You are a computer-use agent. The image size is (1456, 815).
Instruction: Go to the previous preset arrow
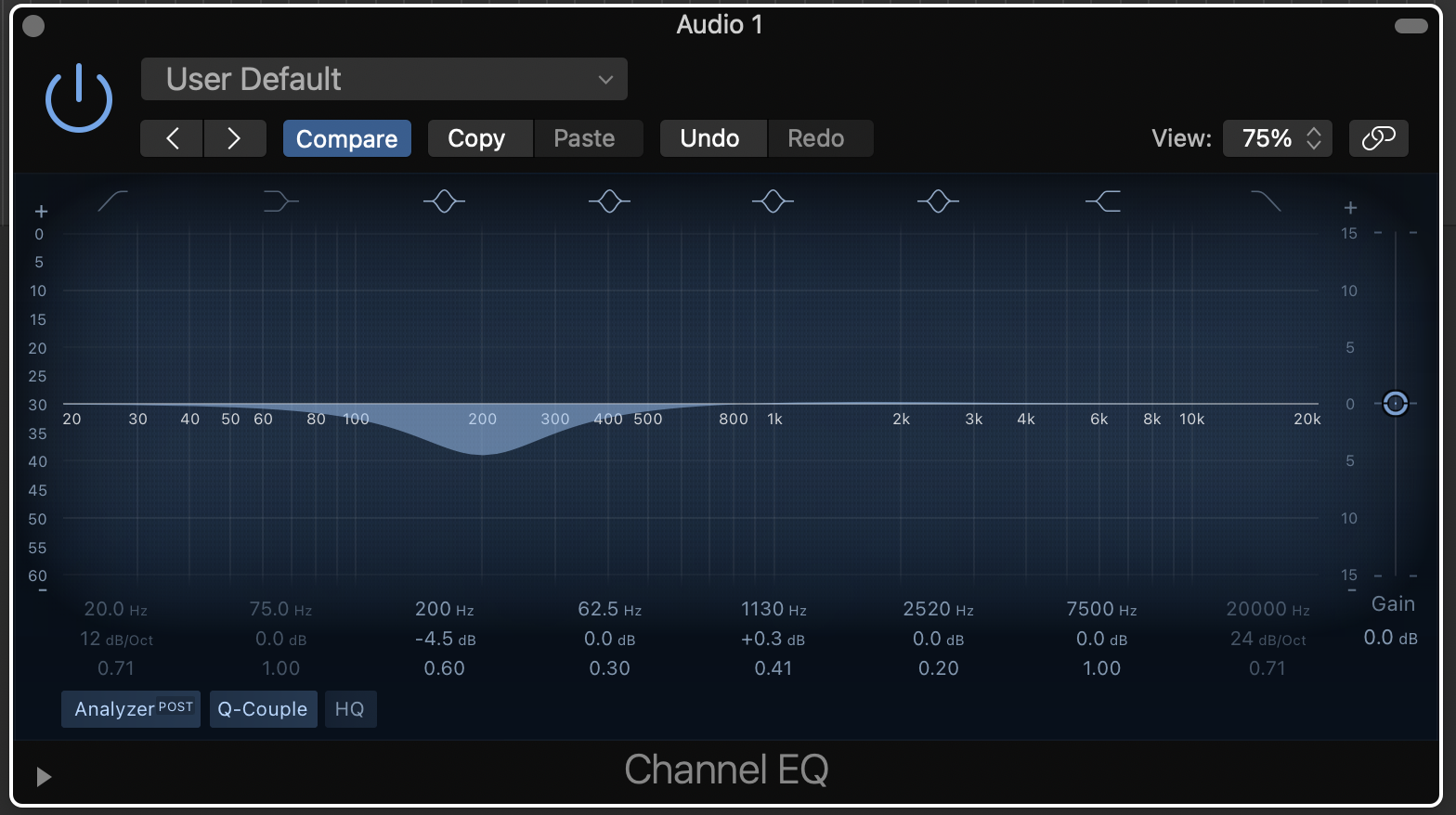[x=172, y=138]
